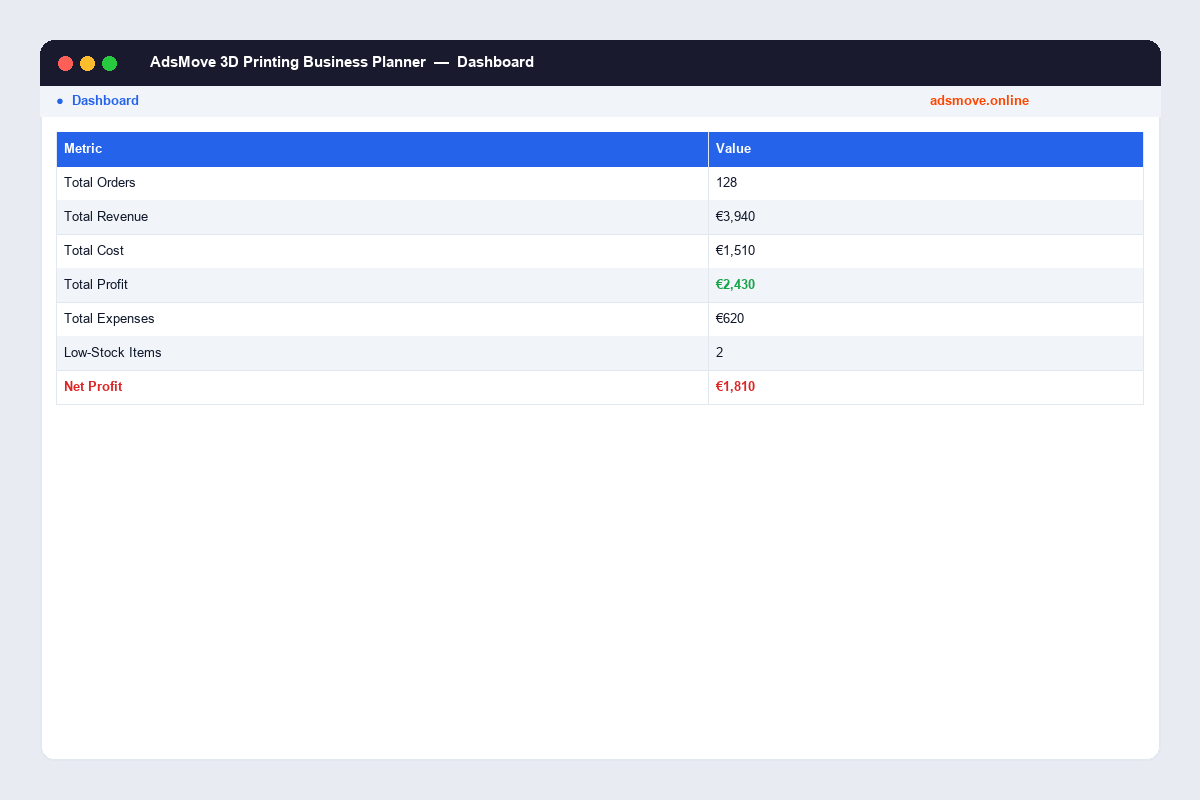Select the Low-Stock Items value 2

pyautogui.click(x=720, y=353)
